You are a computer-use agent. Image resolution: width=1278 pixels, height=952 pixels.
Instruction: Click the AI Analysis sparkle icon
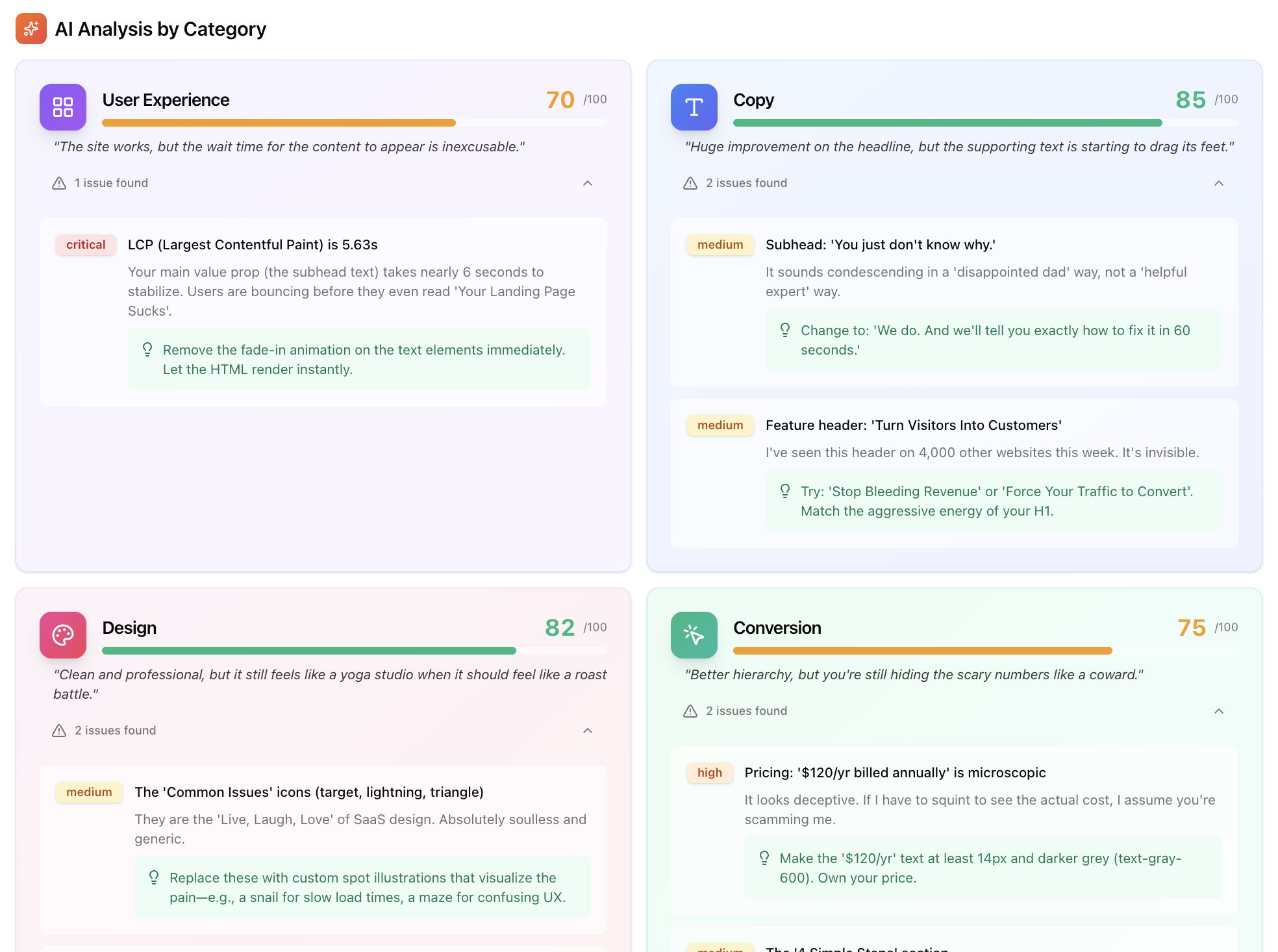pos(31,29)
